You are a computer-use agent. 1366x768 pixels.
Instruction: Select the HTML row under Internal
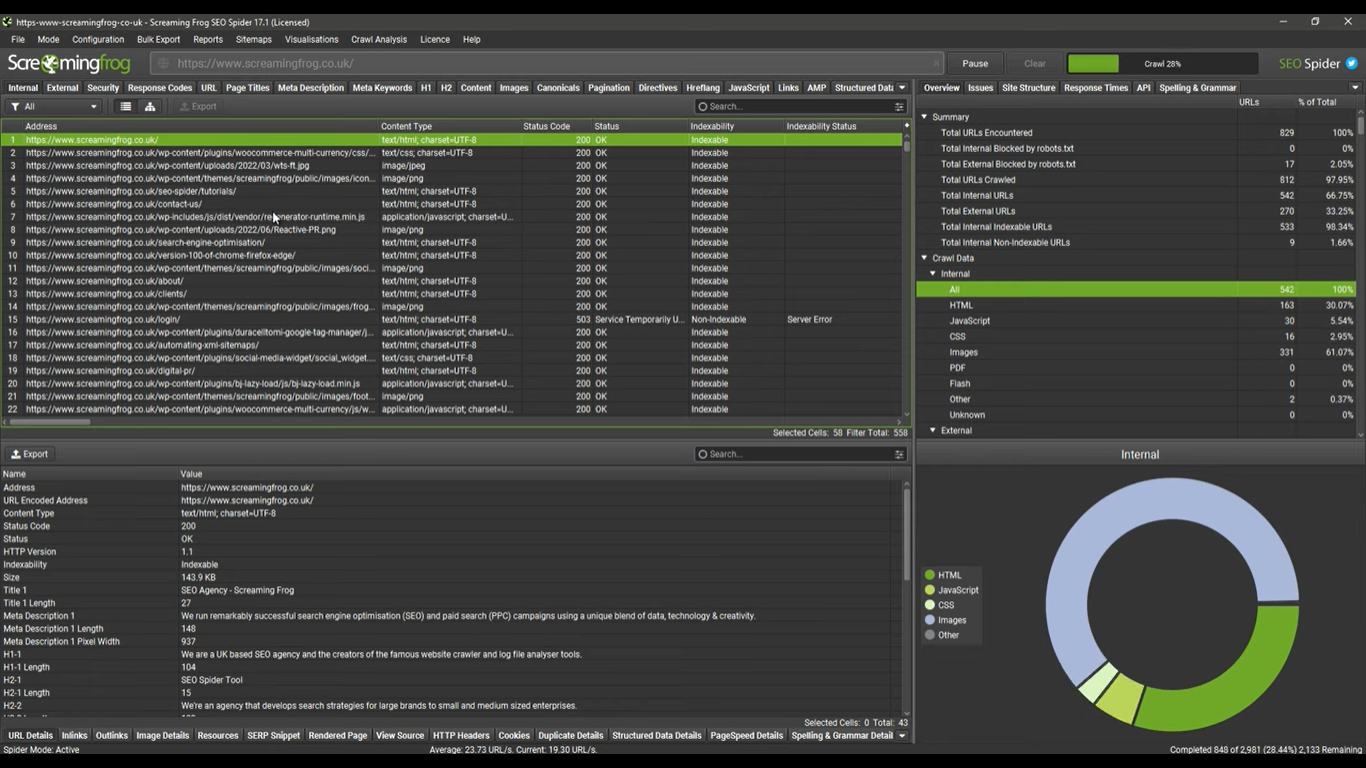(1136, 305)
